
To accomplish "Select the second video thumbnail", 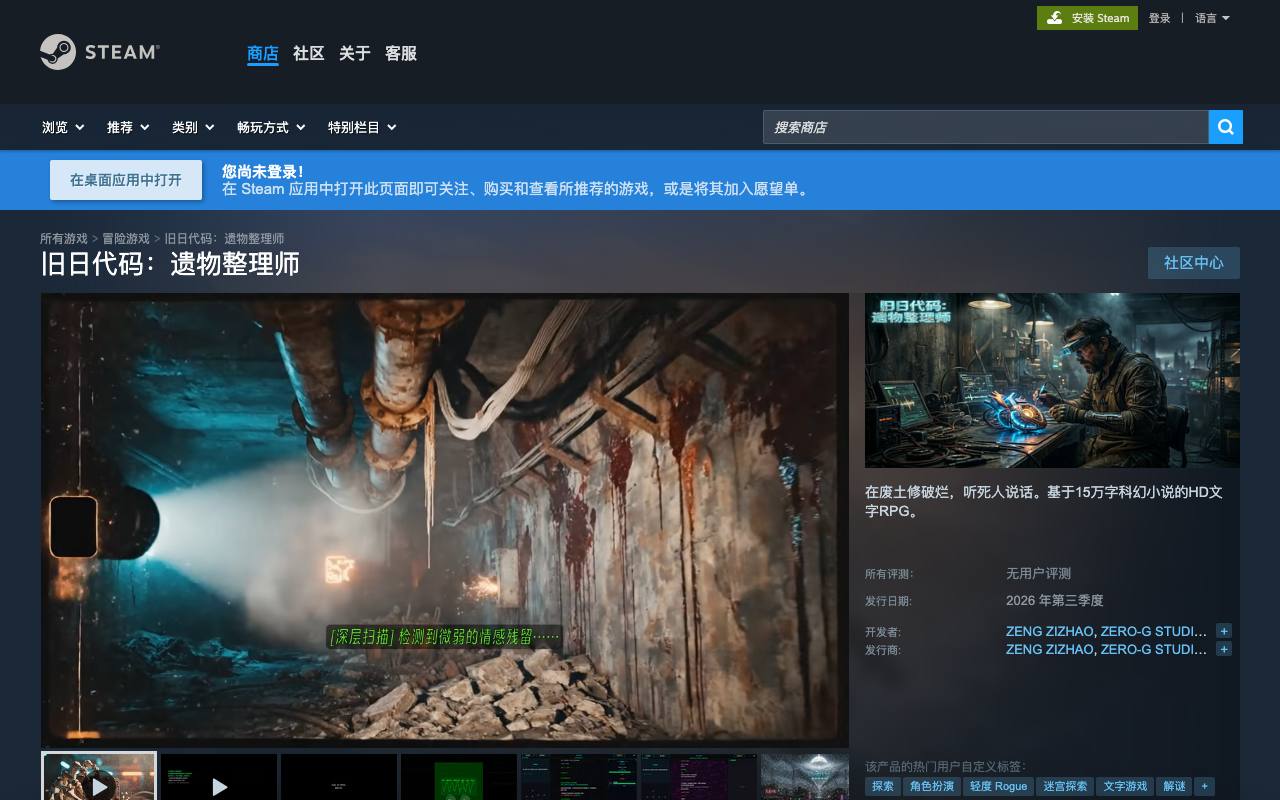I will click(x=219, y=777).
